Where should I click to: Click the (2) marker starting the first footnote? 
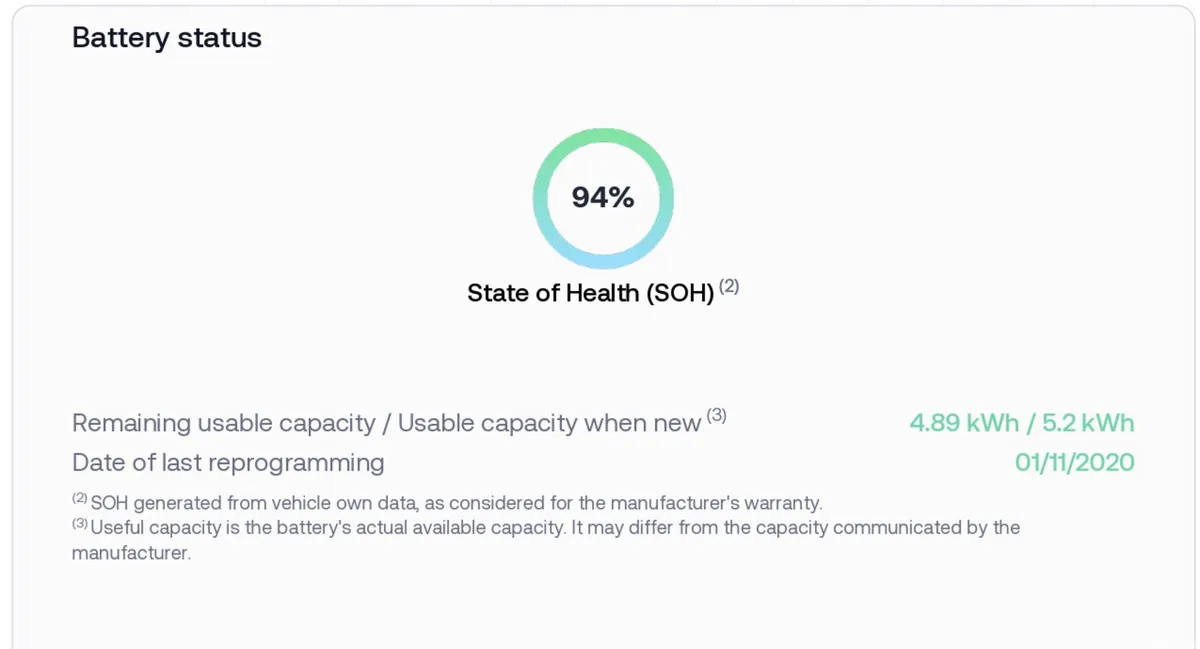click(80, 498)
